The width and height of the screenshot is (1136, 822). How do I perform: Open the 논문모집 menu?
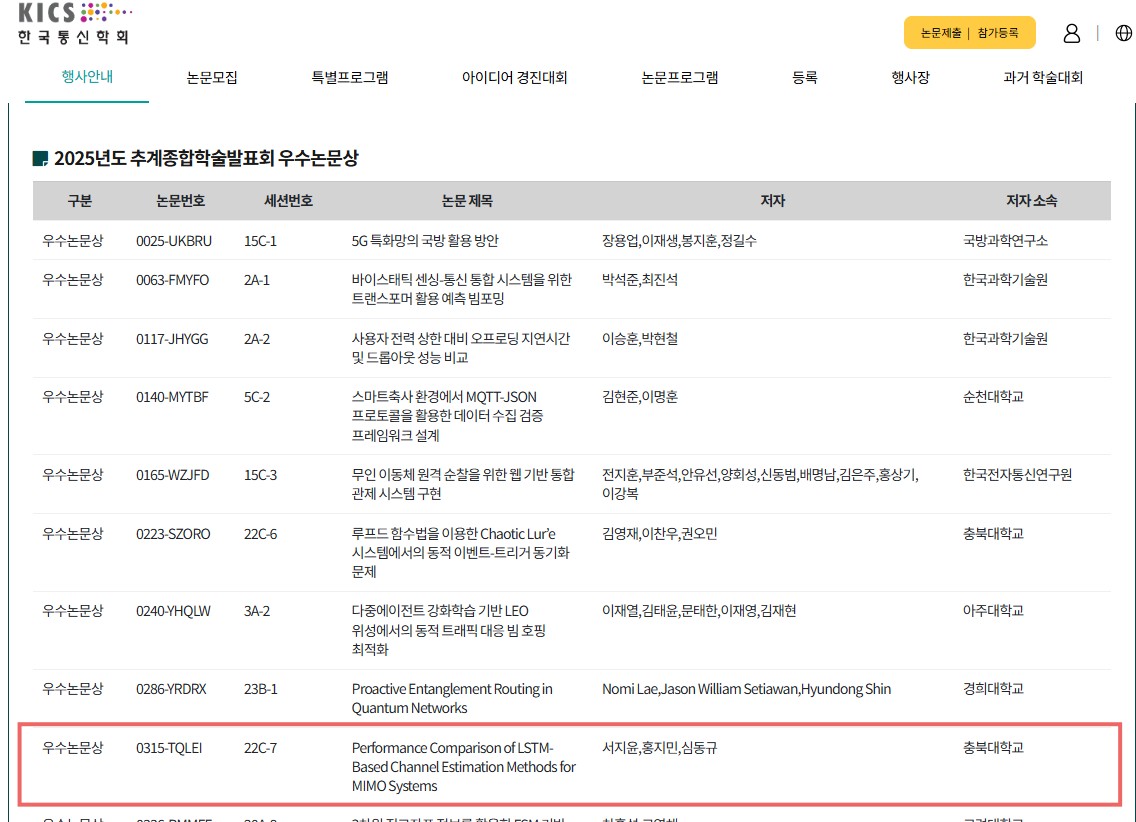click(212, 77)
